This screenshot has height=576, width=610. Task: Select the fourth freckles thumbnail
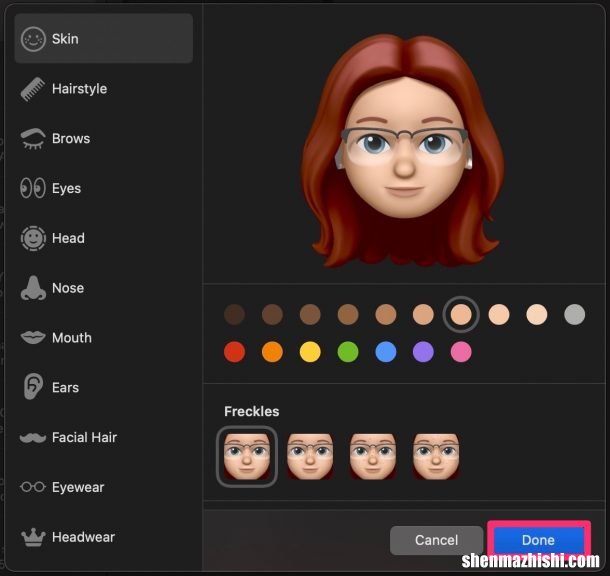tap(436, 457)
